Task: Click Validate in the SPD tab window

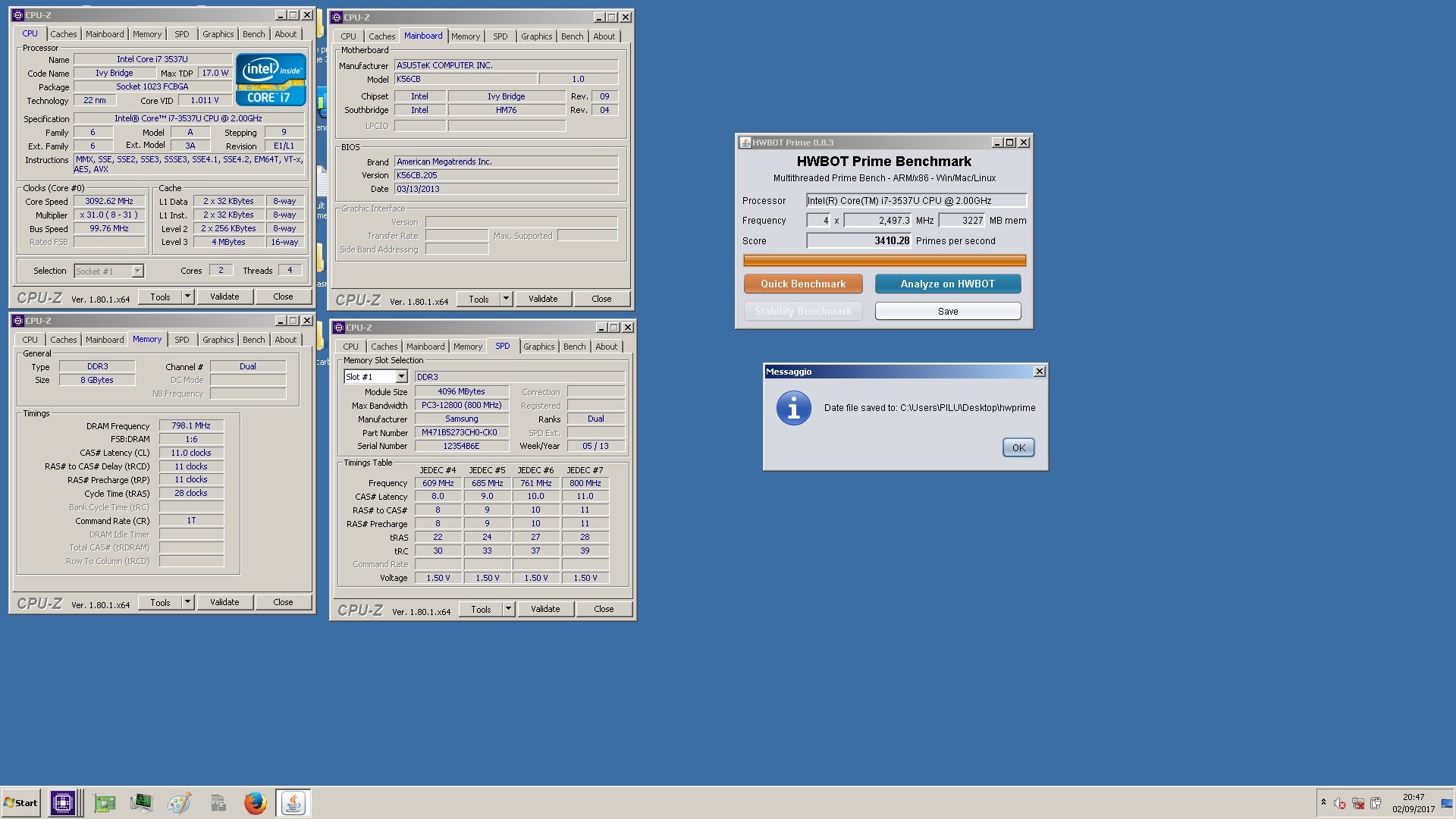Action: [545, 609]
